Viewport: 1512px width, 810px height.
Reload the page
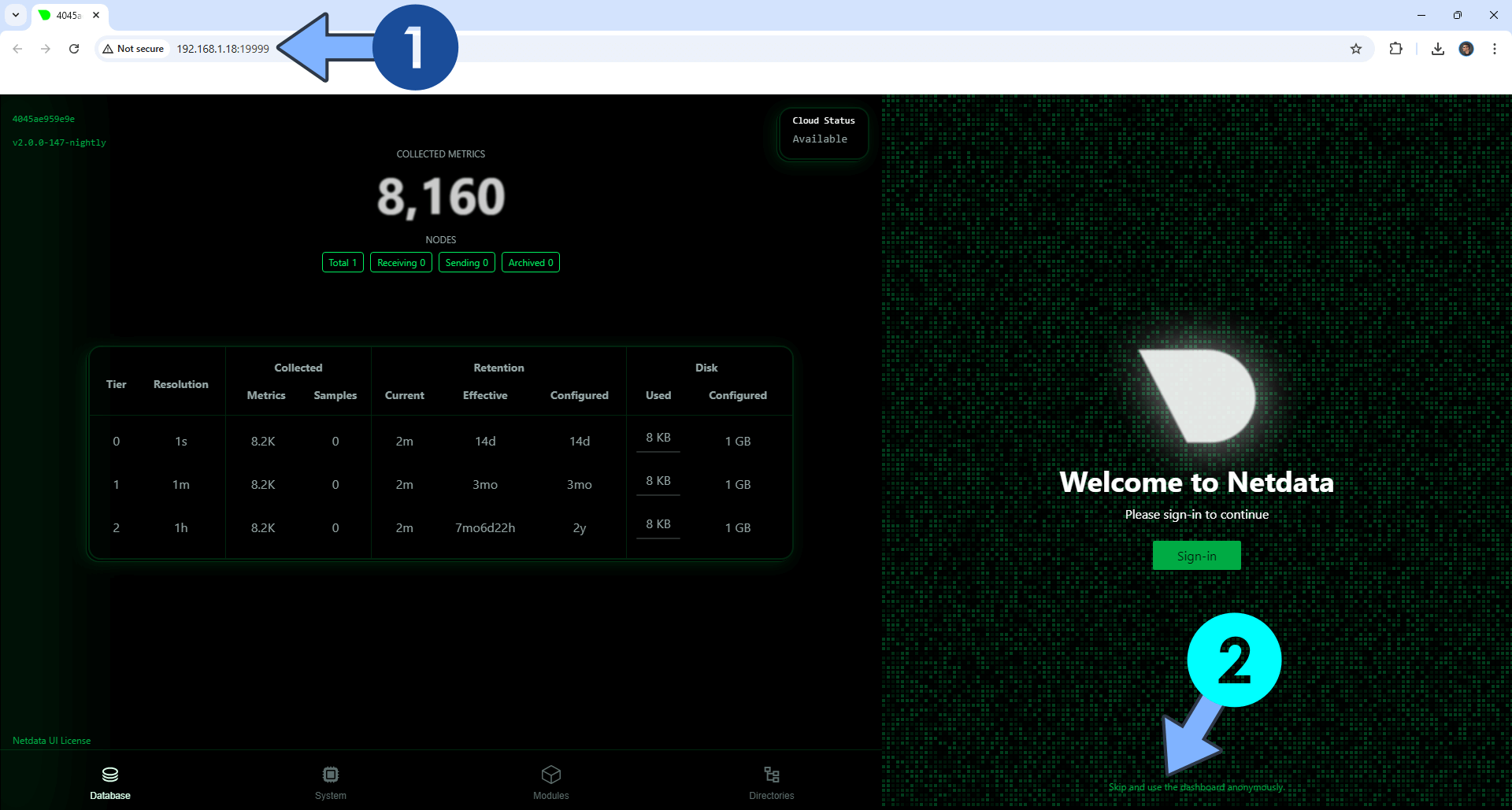(x=74, y=49)
